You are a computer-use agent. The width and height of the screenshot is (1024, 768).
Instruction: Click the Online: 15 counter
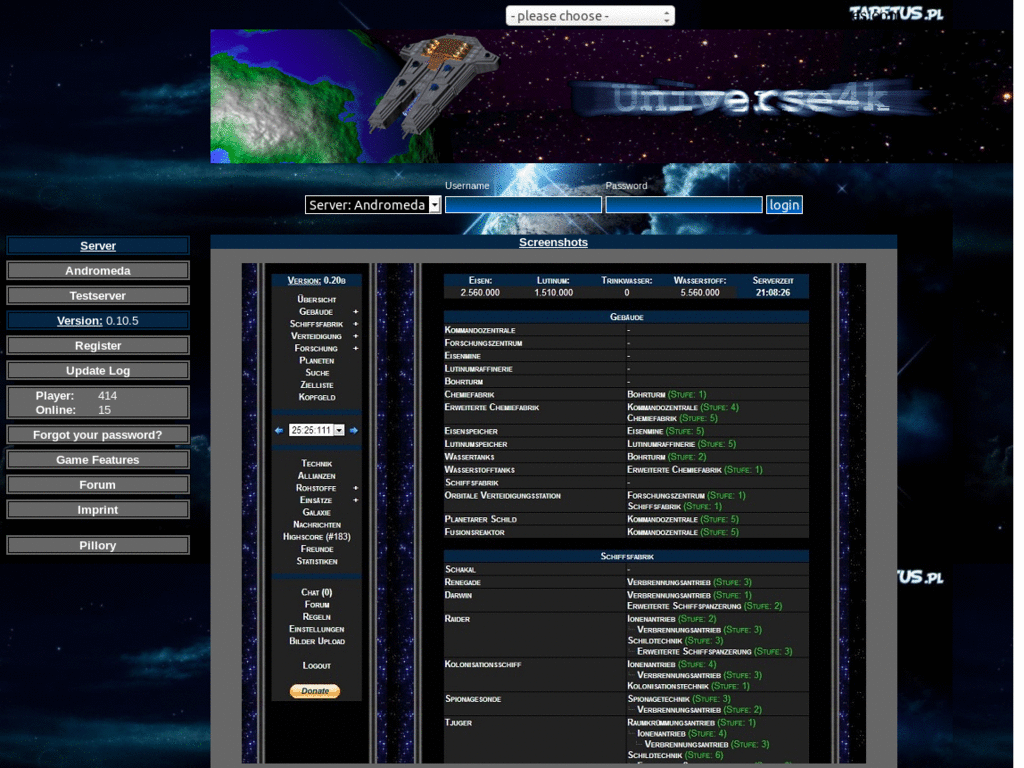73,410
